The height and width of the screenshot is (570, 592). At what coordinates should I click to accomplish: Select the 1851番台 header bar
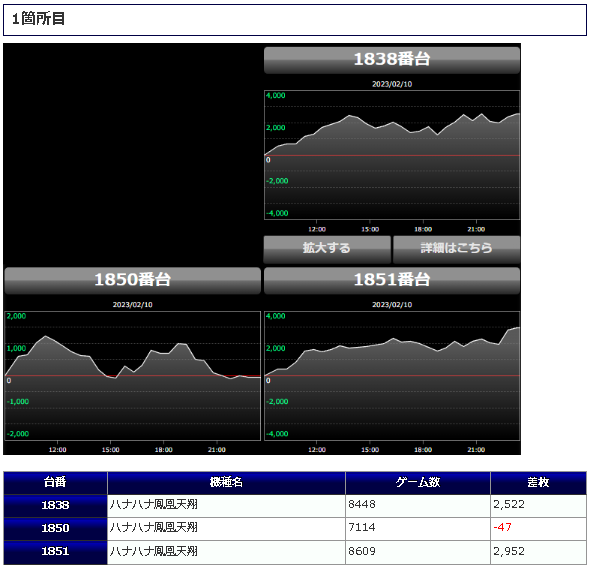(392, 280)
